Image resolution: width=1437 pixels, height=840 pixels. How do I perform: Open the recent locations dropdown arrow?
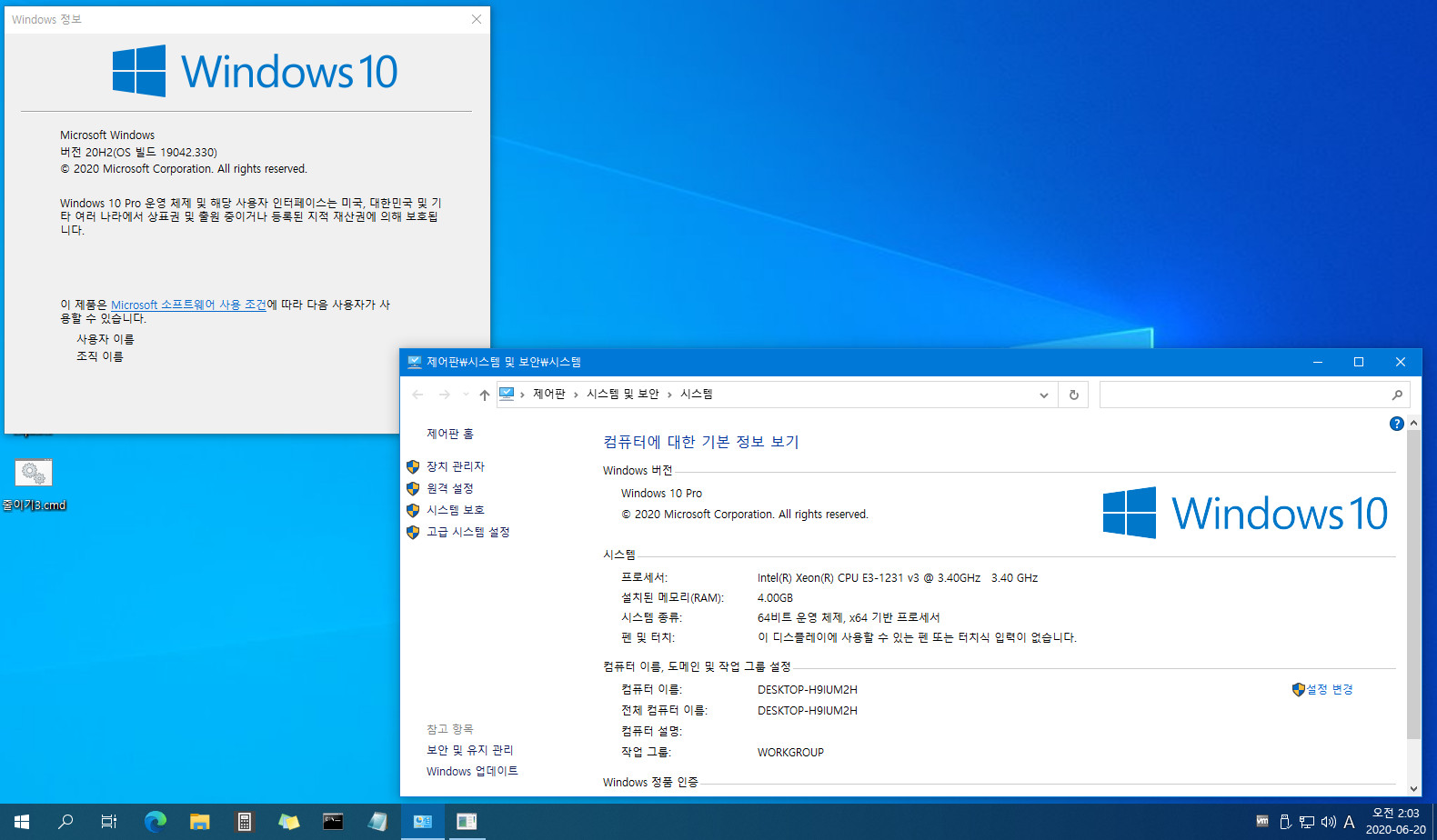[x=466, y=395]
